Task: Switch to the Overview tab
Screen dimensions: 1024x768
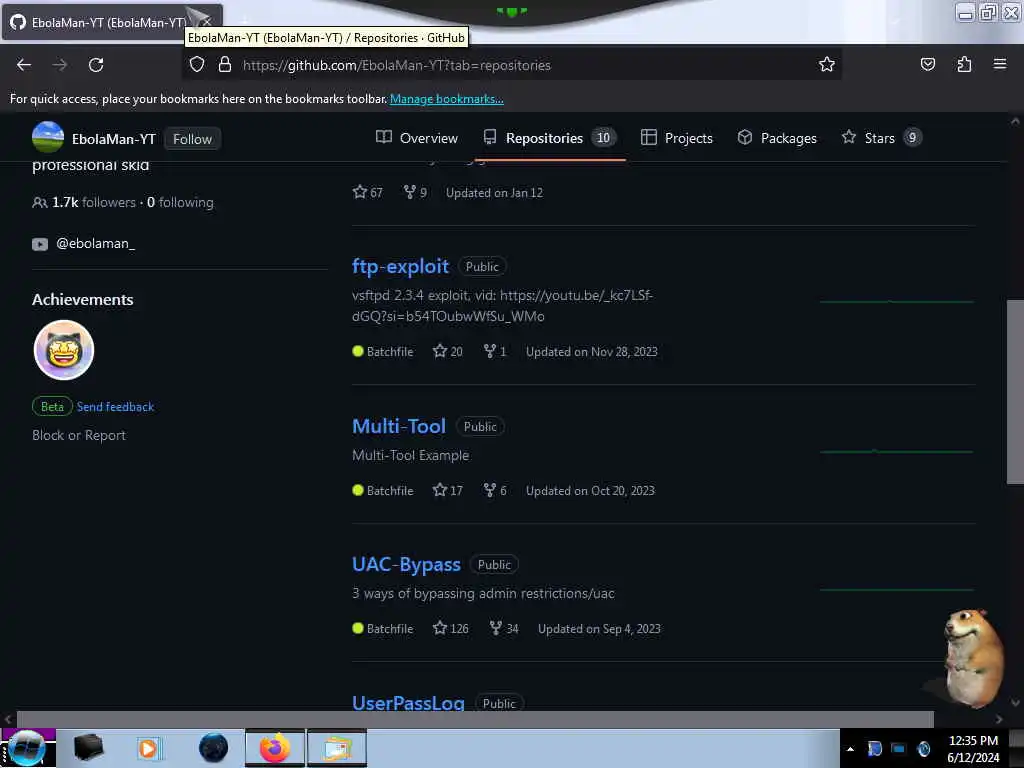Action: pos(417,138)
